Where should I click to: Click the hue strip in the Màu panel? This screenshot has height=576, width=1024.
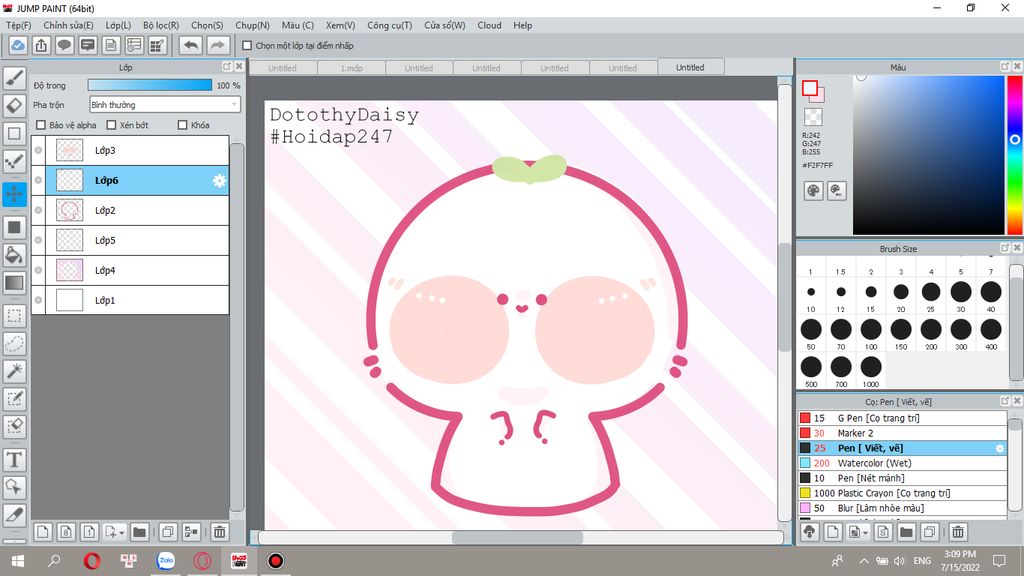[1015, 155]
